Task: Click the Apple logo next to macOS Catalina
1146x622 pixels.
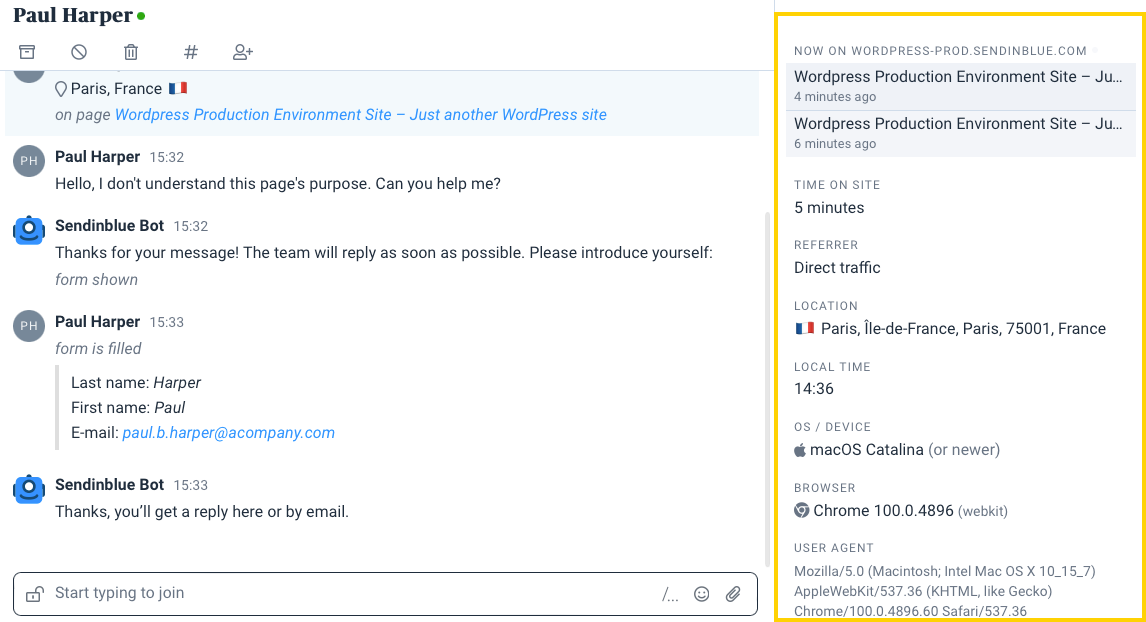Action: coord(800,450)
